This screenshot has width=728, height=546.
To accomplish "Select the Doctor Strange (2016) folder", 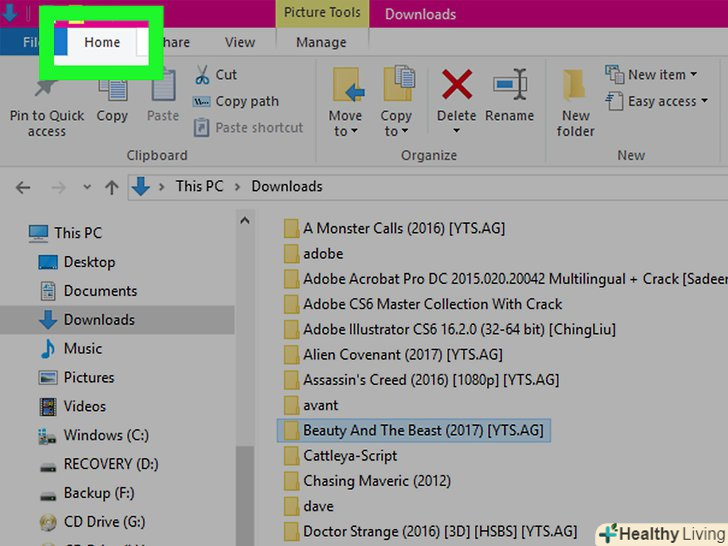I will (439, 531).
